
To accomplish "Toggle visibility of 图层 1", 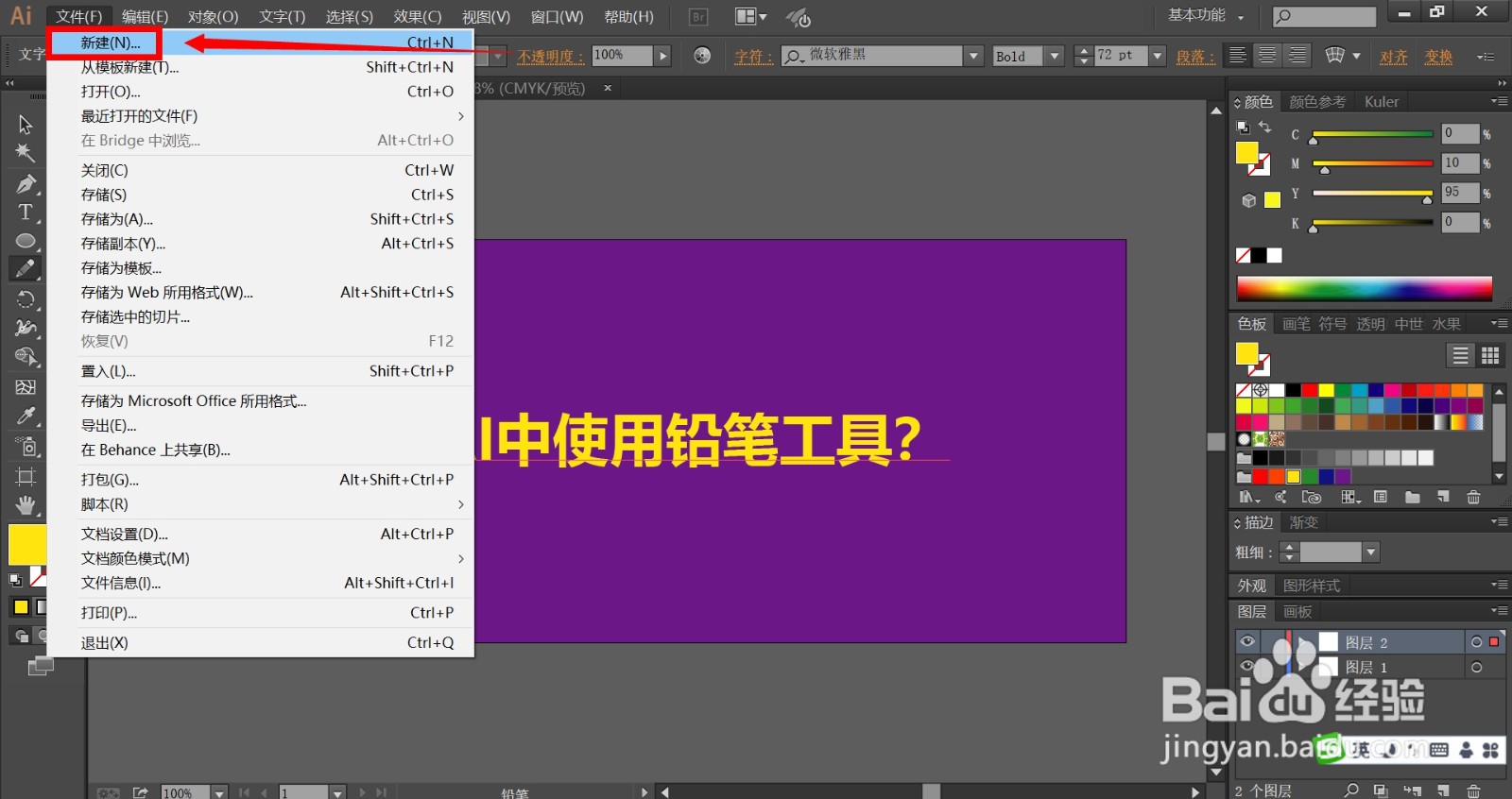I will [1247, 667].
